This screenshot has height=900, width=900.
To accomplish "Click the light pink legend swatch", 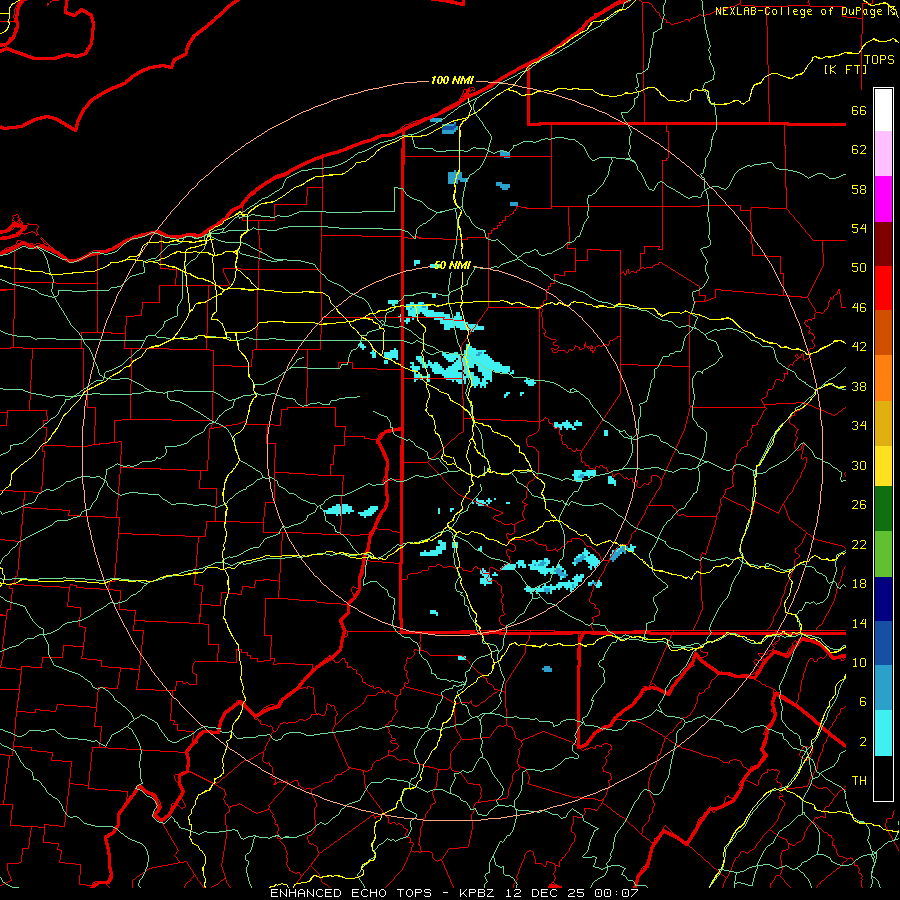I will pos(883,154).
